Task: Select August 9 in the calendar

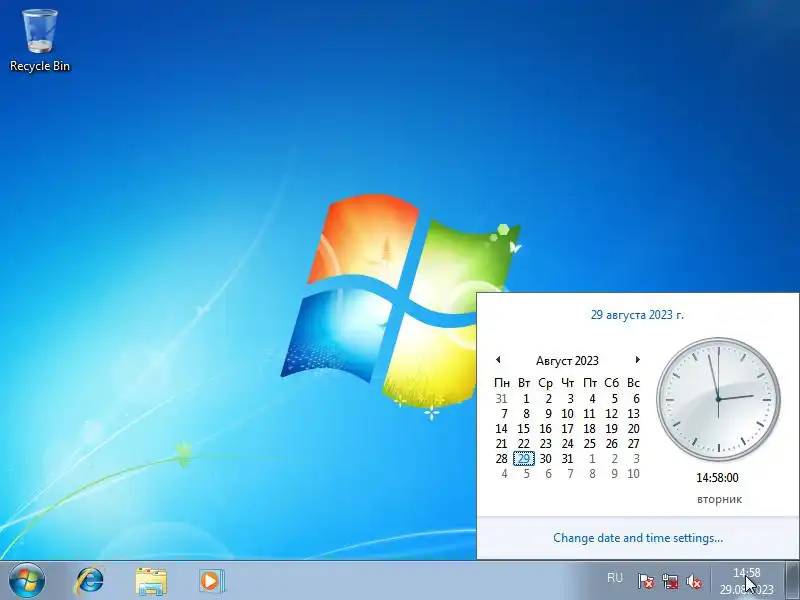Action: click(x=548, y=414)
